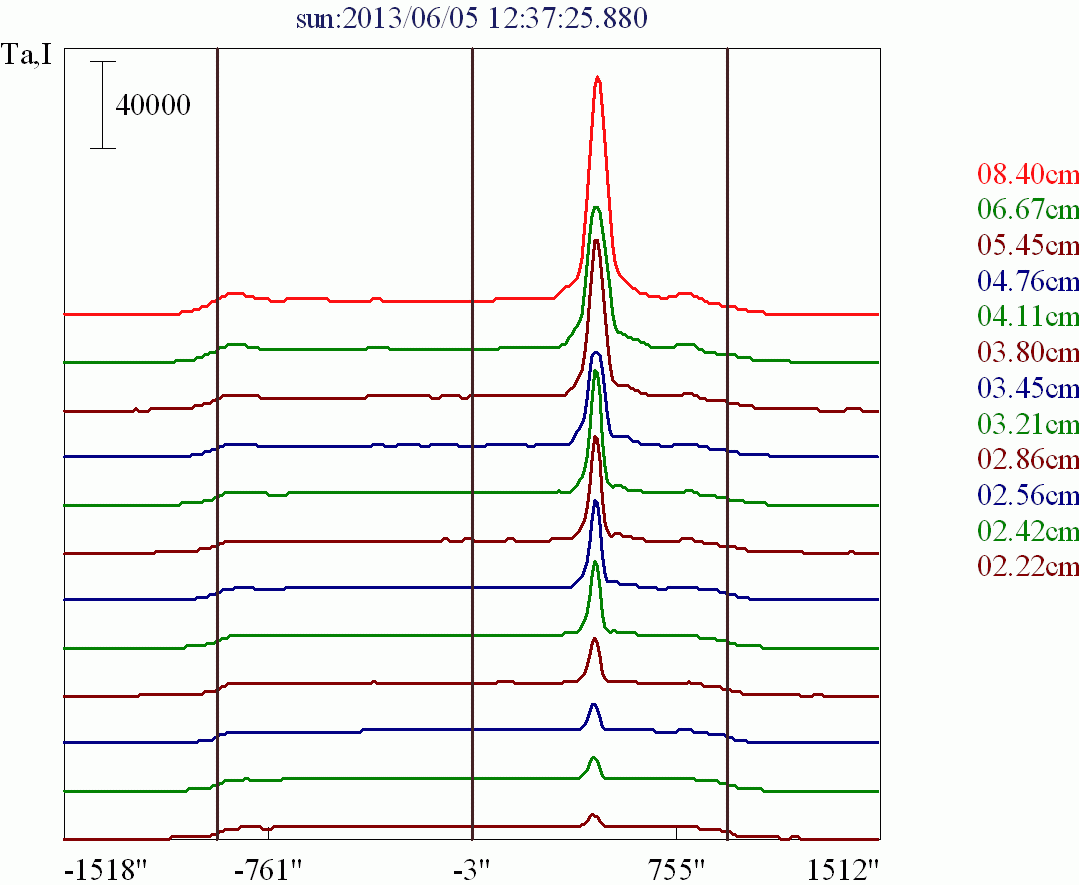Select the 03.21cm legend label
Image resolution: width=1079 pixels, height=885 pixels.
1028,424
